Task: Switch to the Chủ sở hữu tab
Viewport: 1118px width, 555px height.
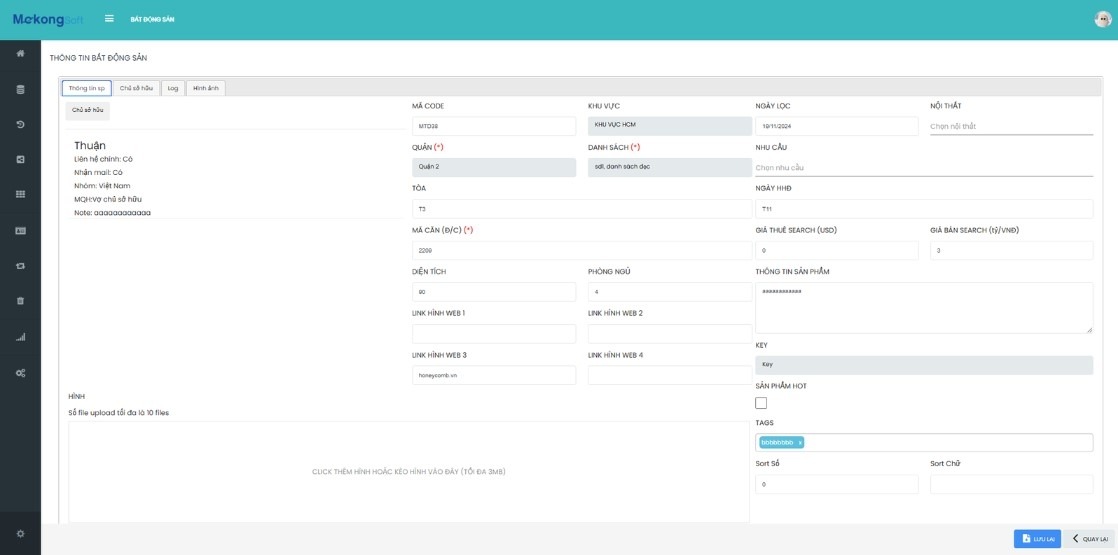Action: tap(136, 88)
